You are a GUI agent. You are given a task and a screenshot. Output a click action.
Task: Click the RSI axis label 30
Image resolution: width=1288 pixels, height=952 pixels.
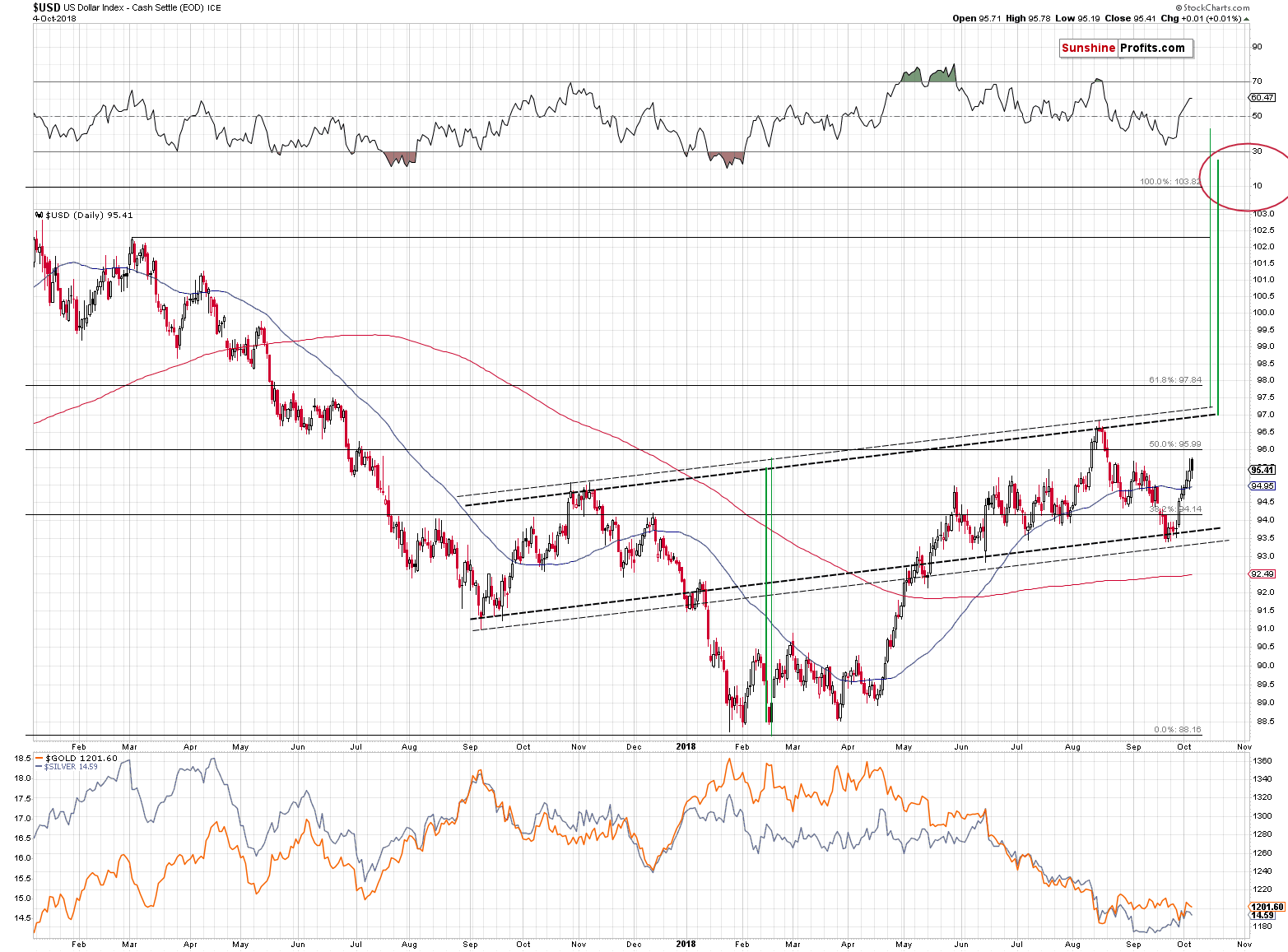pos(1257,151)
